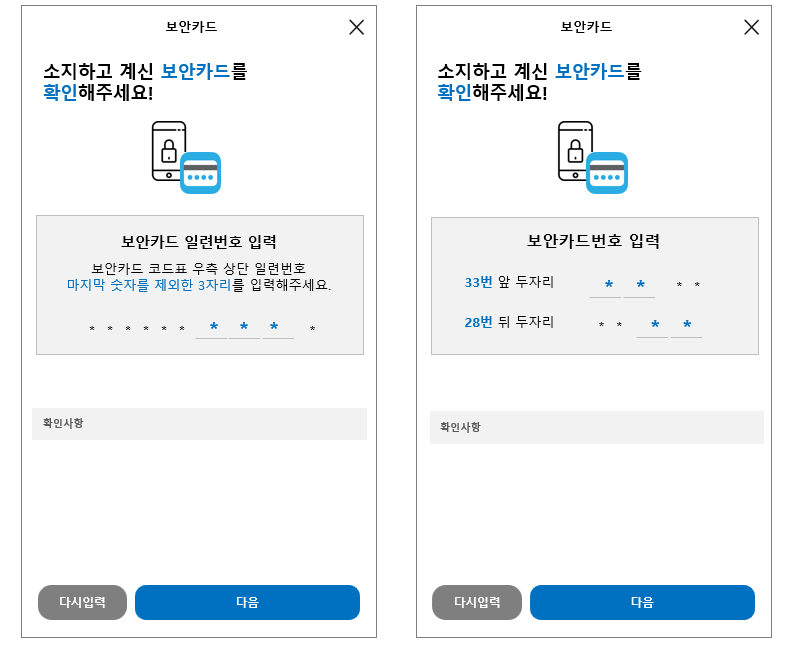This screenshot has height=648, width=795.
Task: Select first blue digit field for 28번 뒤 두자리
Action: (x=652, y=326)
